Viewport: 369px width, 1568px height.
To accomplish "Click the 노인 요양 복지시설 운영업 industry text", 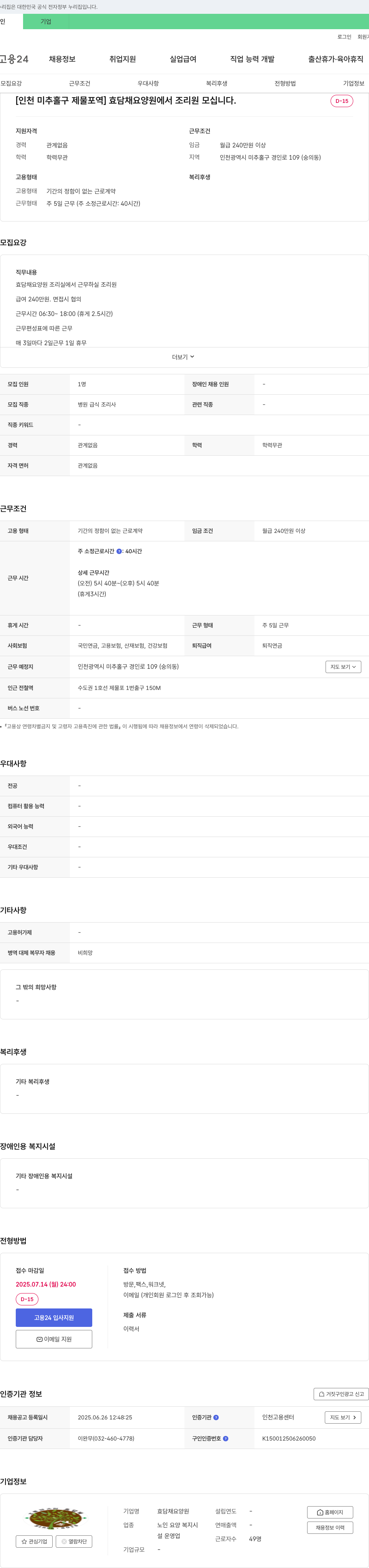I will 178,1530.
